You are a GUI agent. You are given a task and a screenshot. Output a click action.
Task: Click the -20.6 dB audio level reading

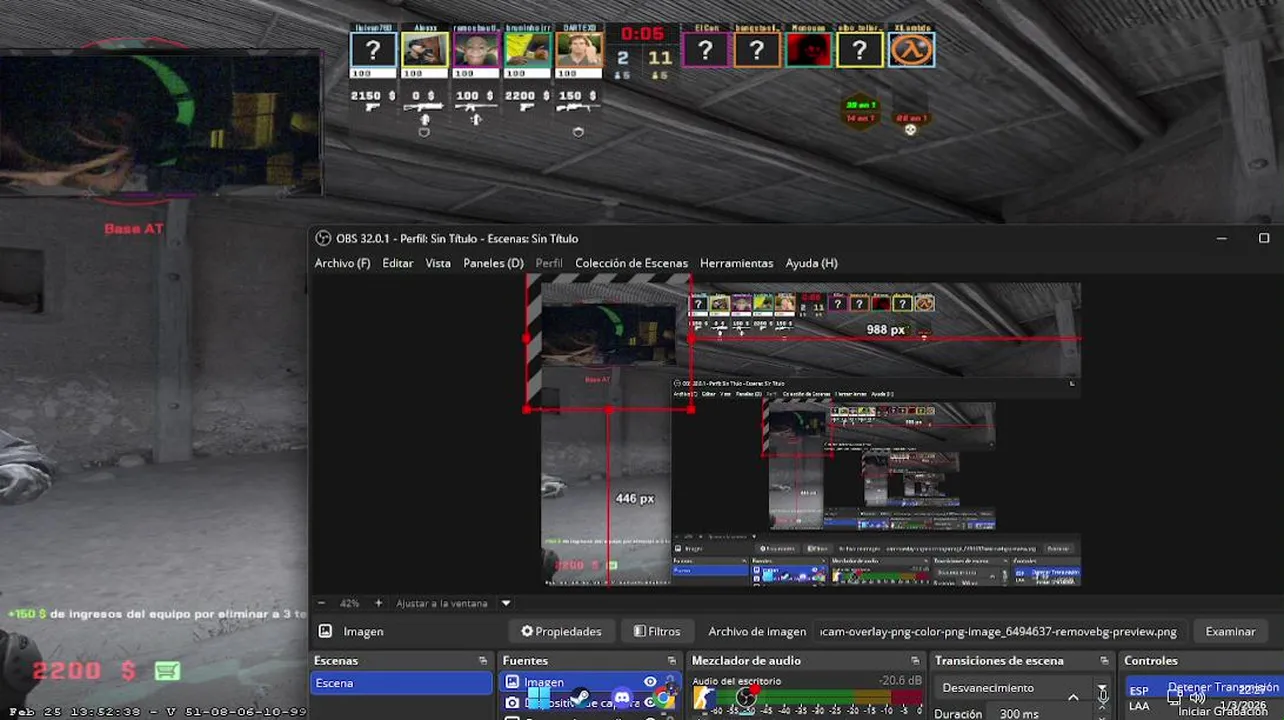tap(900, 681)
